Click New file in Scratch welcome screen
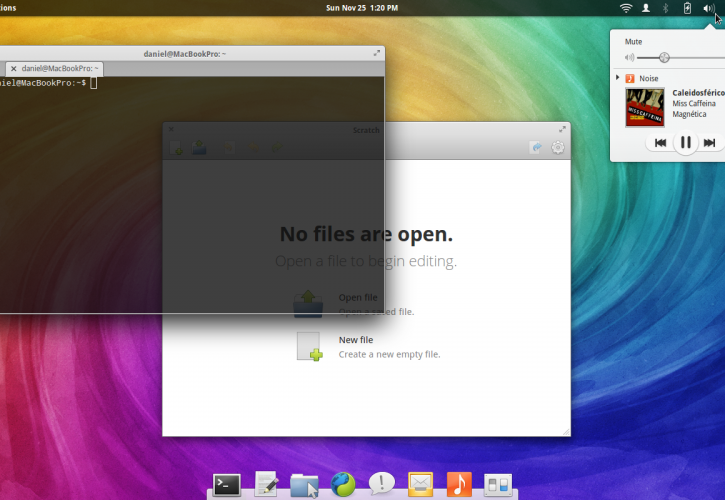 pos(356,340)
